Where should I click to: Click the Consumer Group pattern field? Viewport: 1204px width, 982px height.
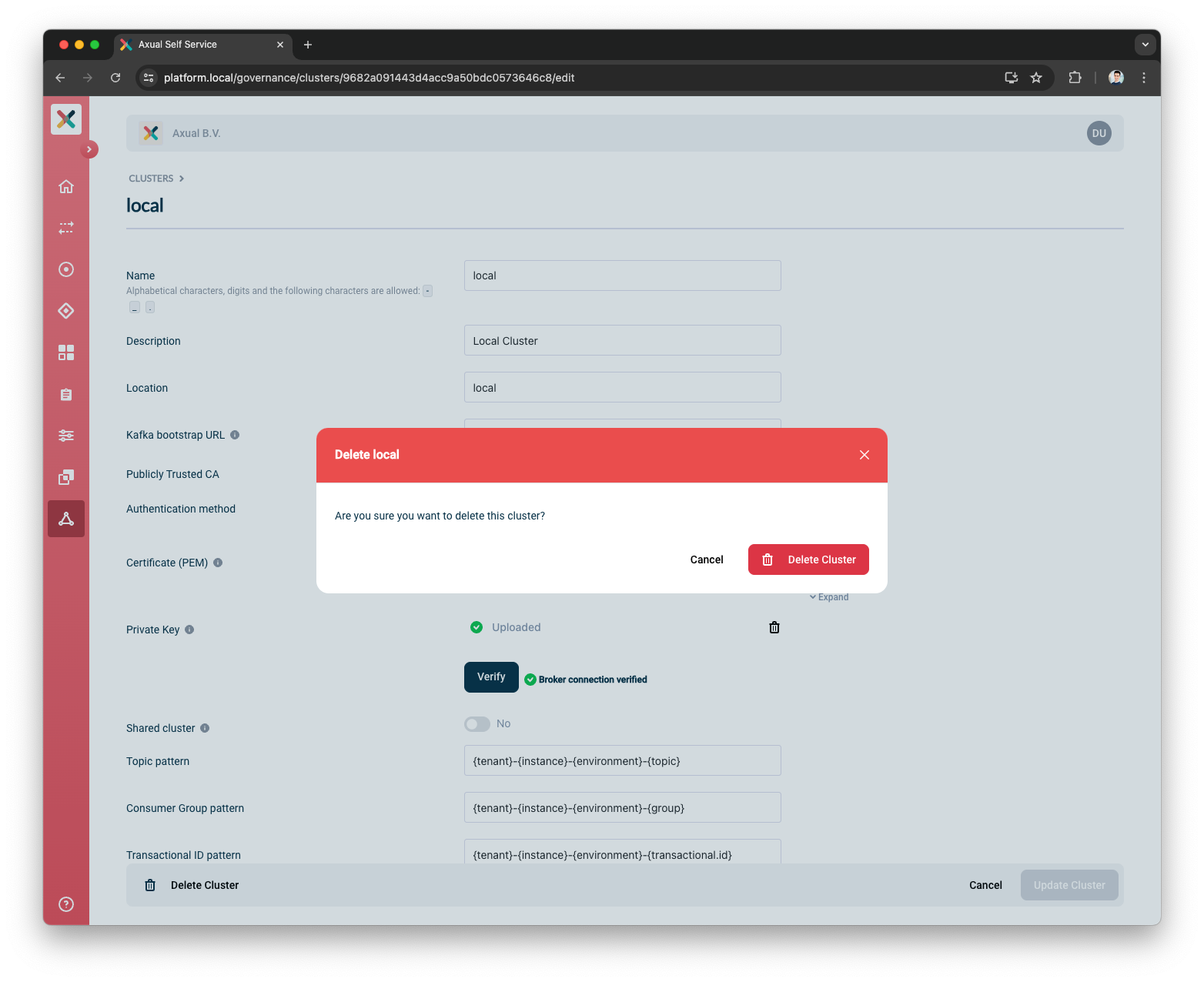(x=622, y=807)
